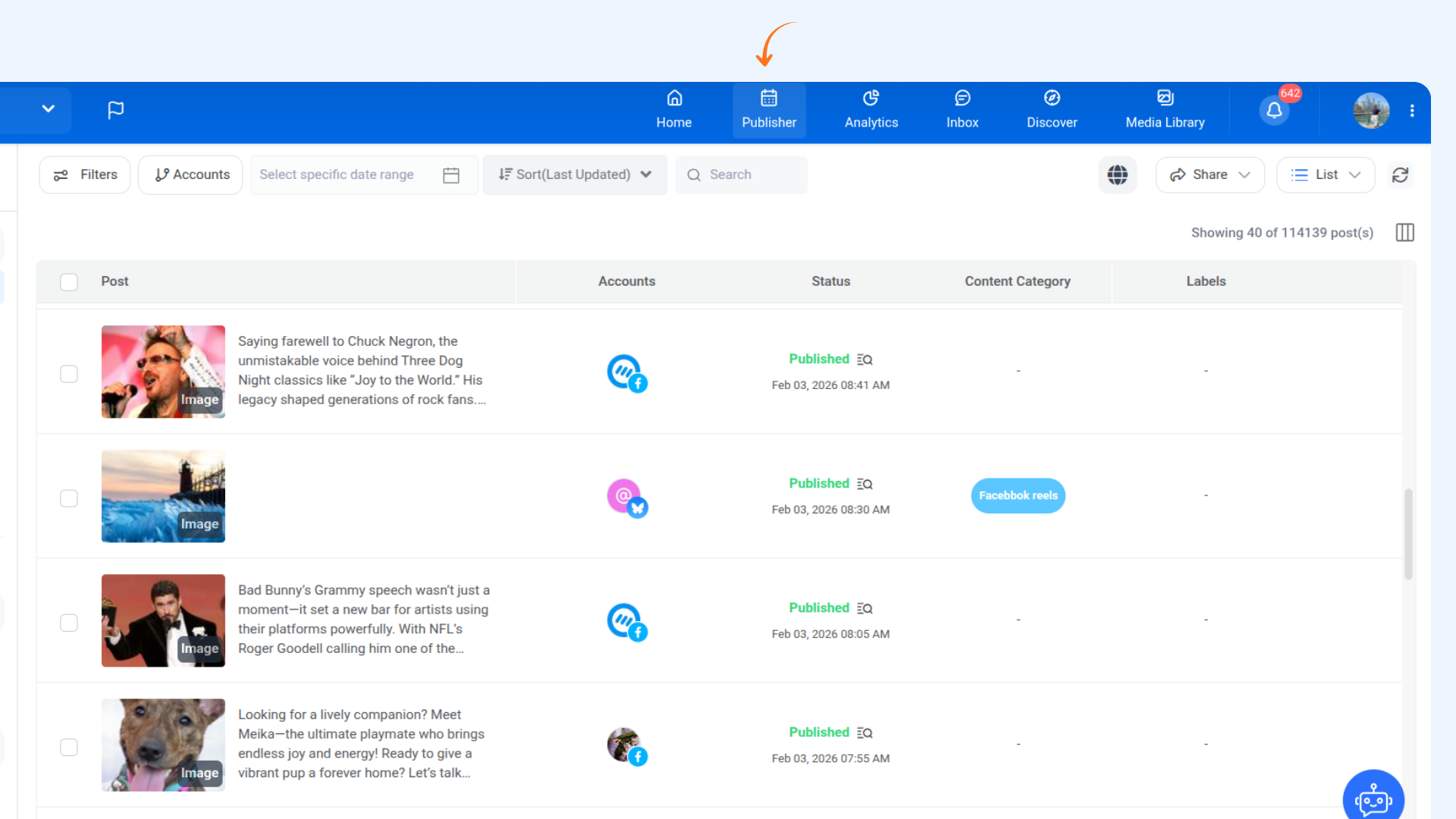The image size is (1456, 819).
Task: Open the chatbot assistant icon
Action: tap(1373, 799)
